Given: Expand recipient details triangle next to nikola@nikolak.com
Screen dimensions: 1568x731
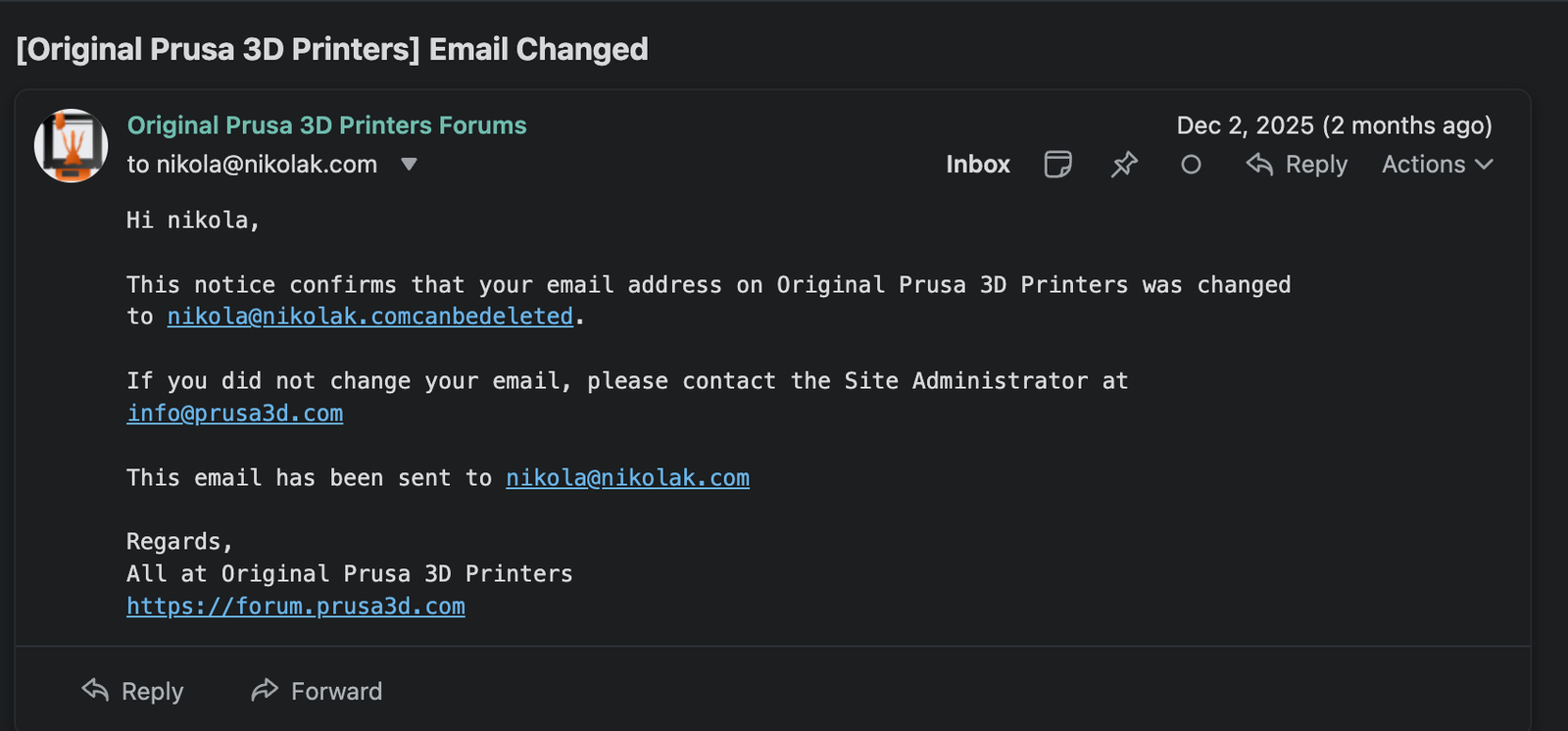Looking at the screenshot, I should click(410, 165).
